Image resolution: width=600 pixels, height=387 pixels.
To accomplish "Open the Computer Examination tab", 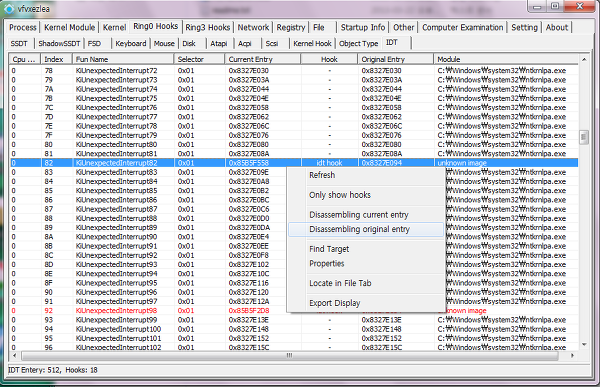I will [x=463, y=28].
